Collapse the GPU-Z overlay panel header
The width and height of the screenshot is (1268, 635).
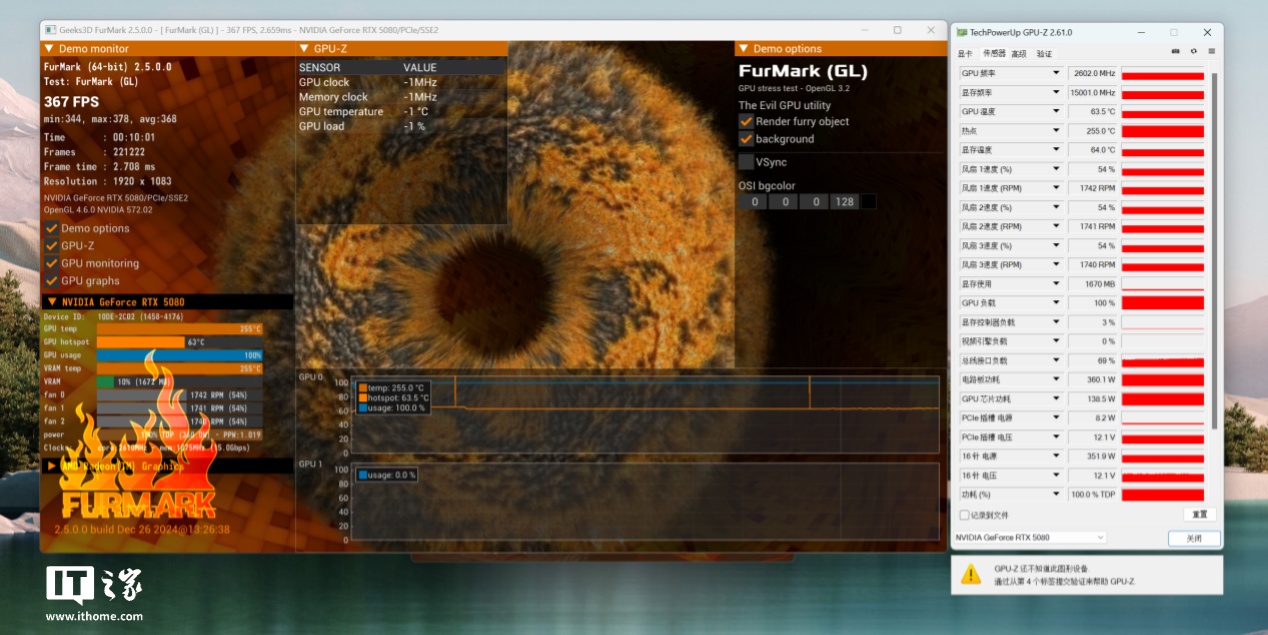point(304,49)
